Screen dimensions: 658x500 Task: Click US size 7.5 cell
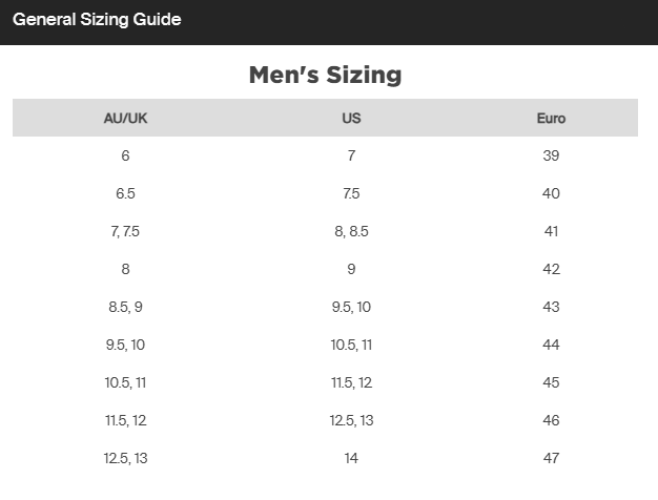[x=351, y=194]
